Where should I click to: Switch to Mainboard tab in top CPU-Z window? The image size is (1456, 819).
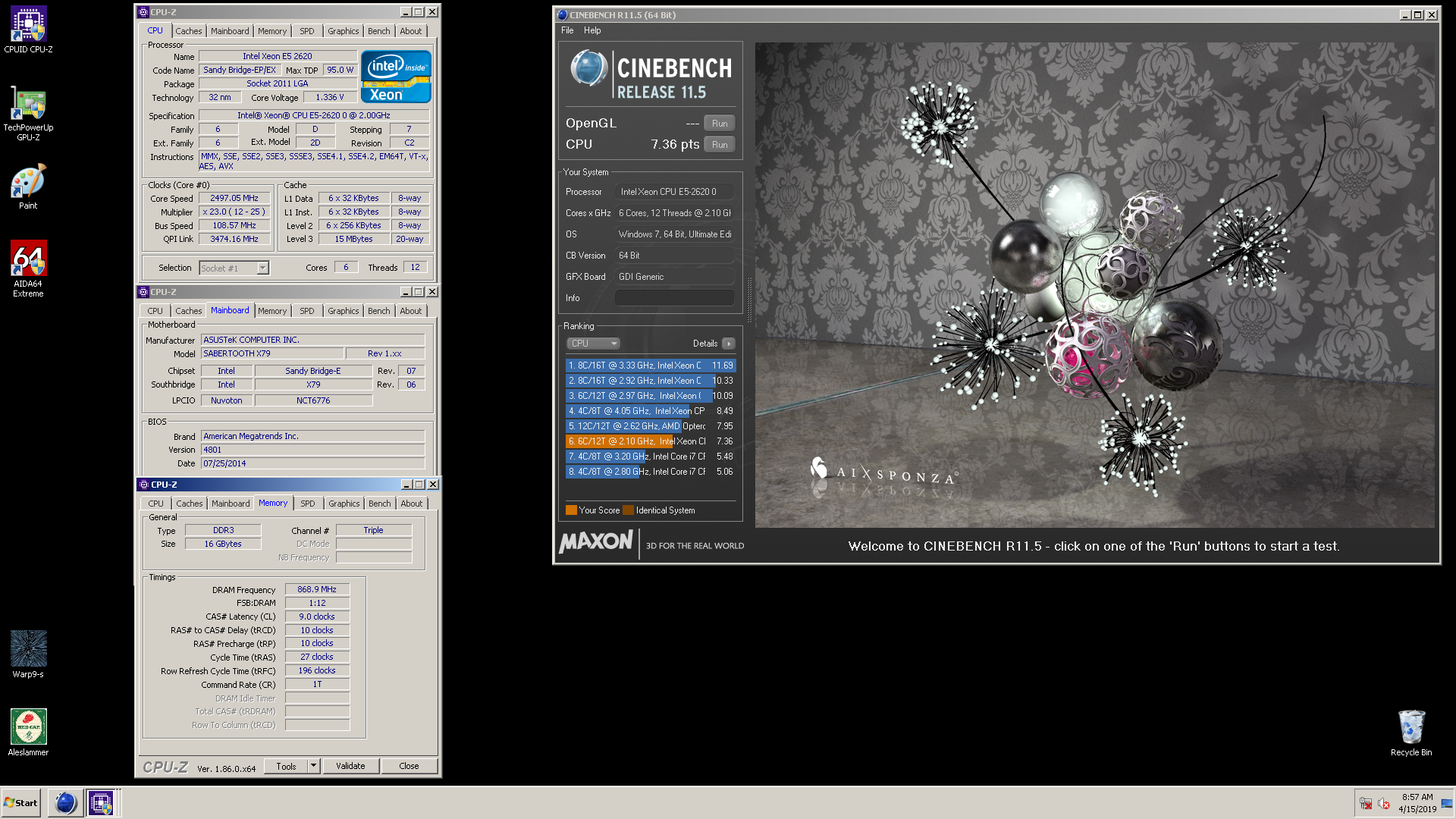[230, 31]
